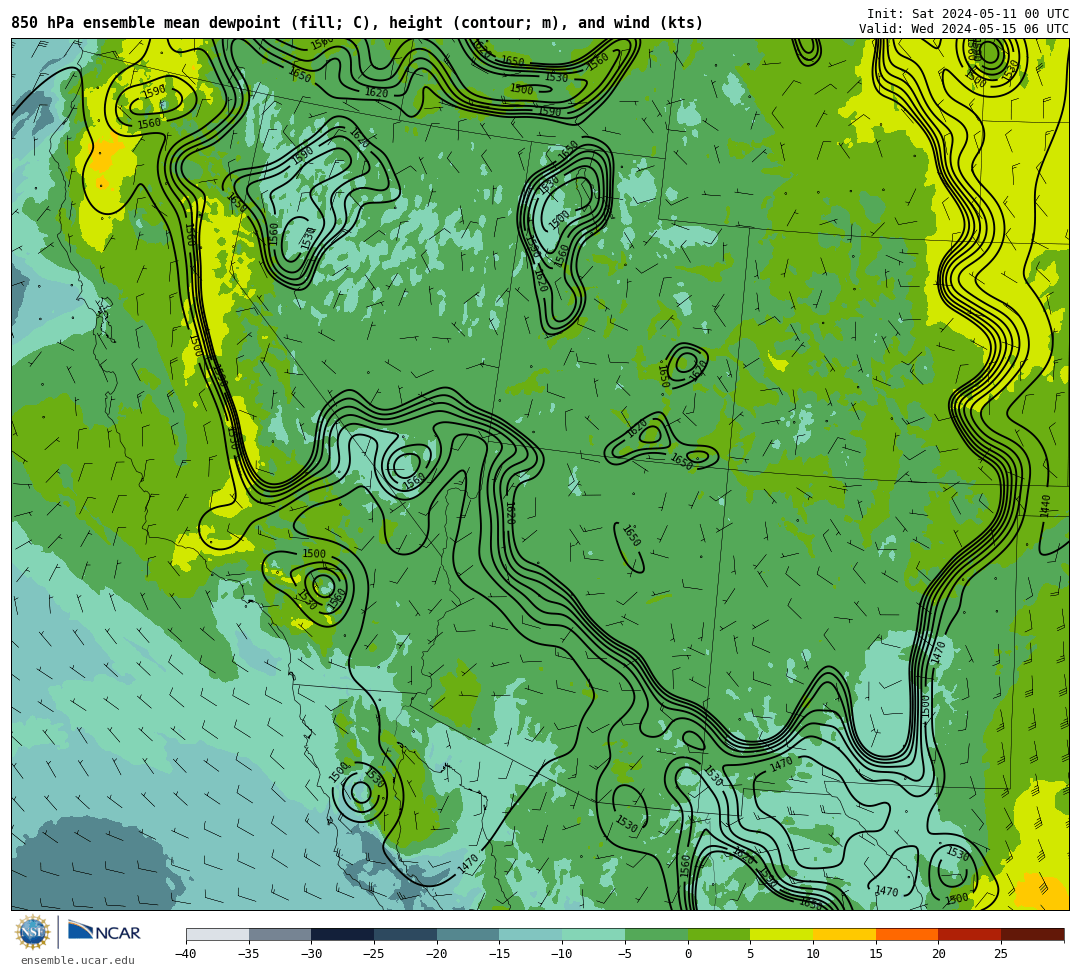1080x973 pixels.
Task: Pick the dark red 20 to 25 colorbar segment
Action: tap(970, 934)
